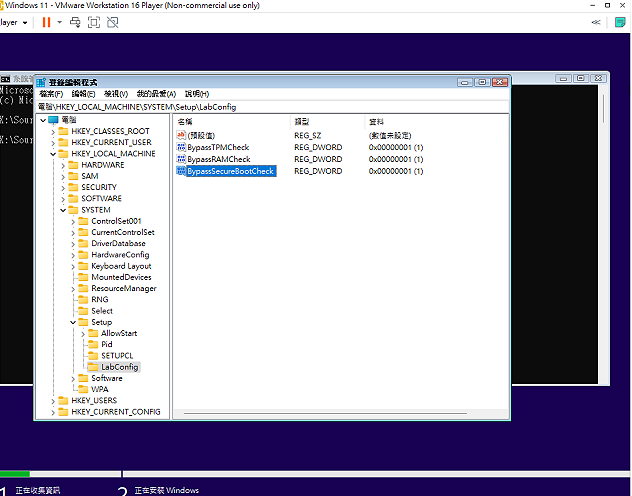Screen dimensions: 632x496
Task: Click the data of BypassTPMCheck row
Action: (x=396, y=147)
